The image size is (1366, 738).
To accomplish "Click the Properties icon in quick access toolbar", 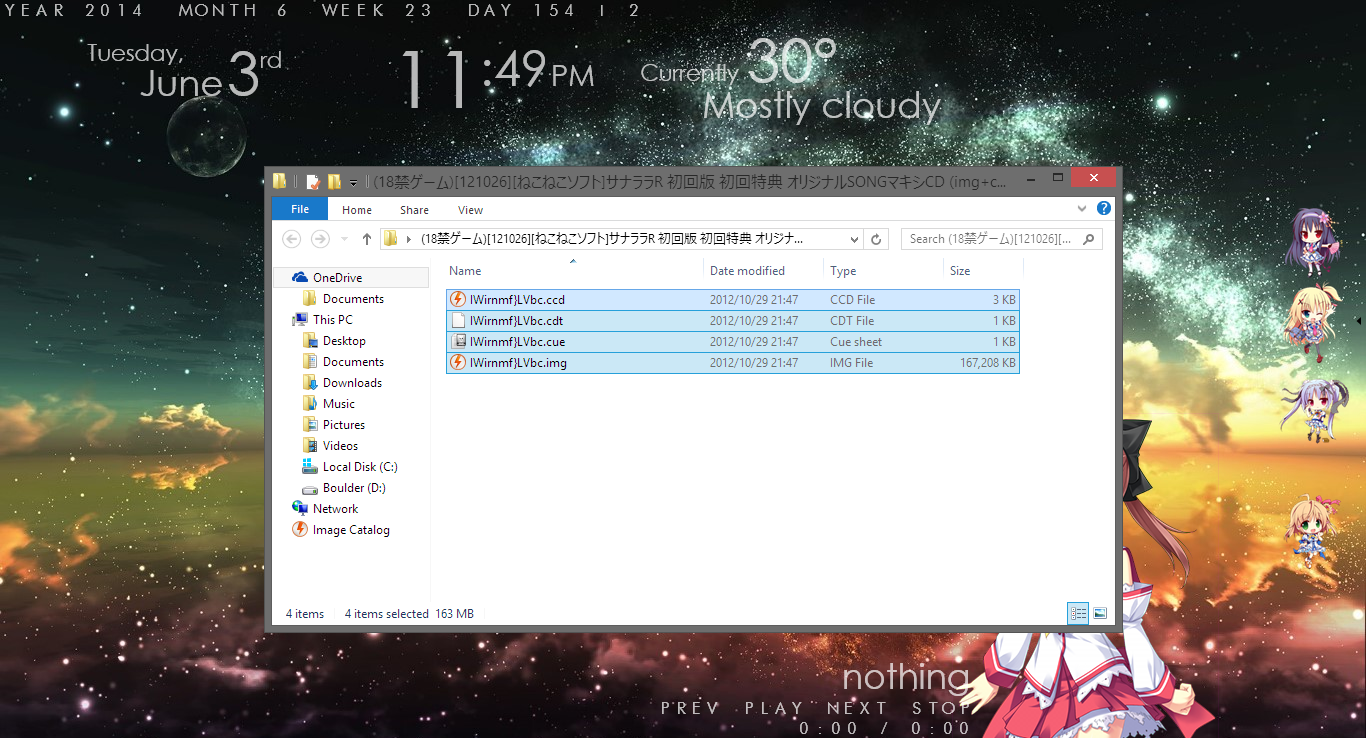I will click(x=313, y=182).
